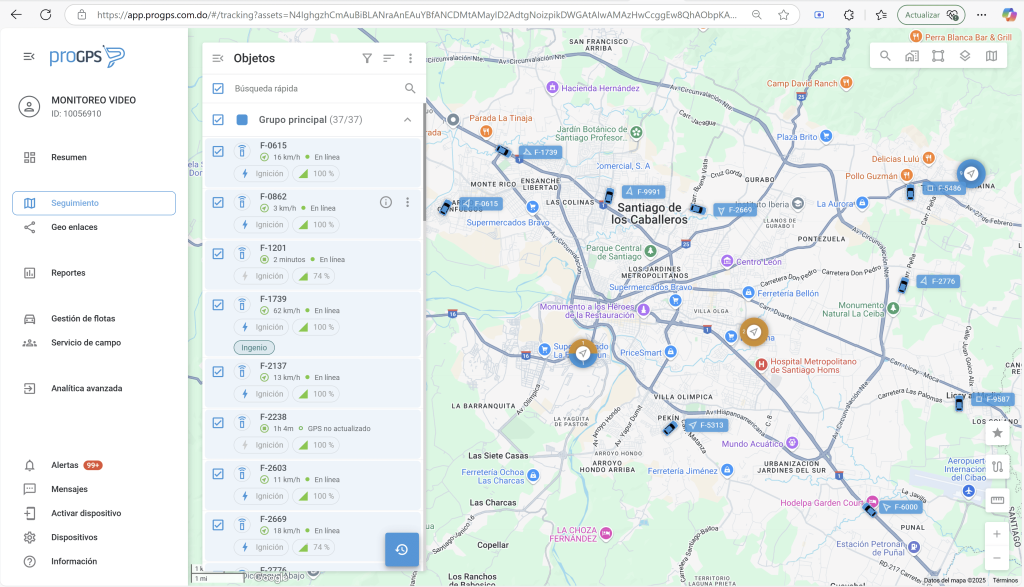
Task: Toggle the select-all checkbox beside quick search
Action: coord(218,88)
